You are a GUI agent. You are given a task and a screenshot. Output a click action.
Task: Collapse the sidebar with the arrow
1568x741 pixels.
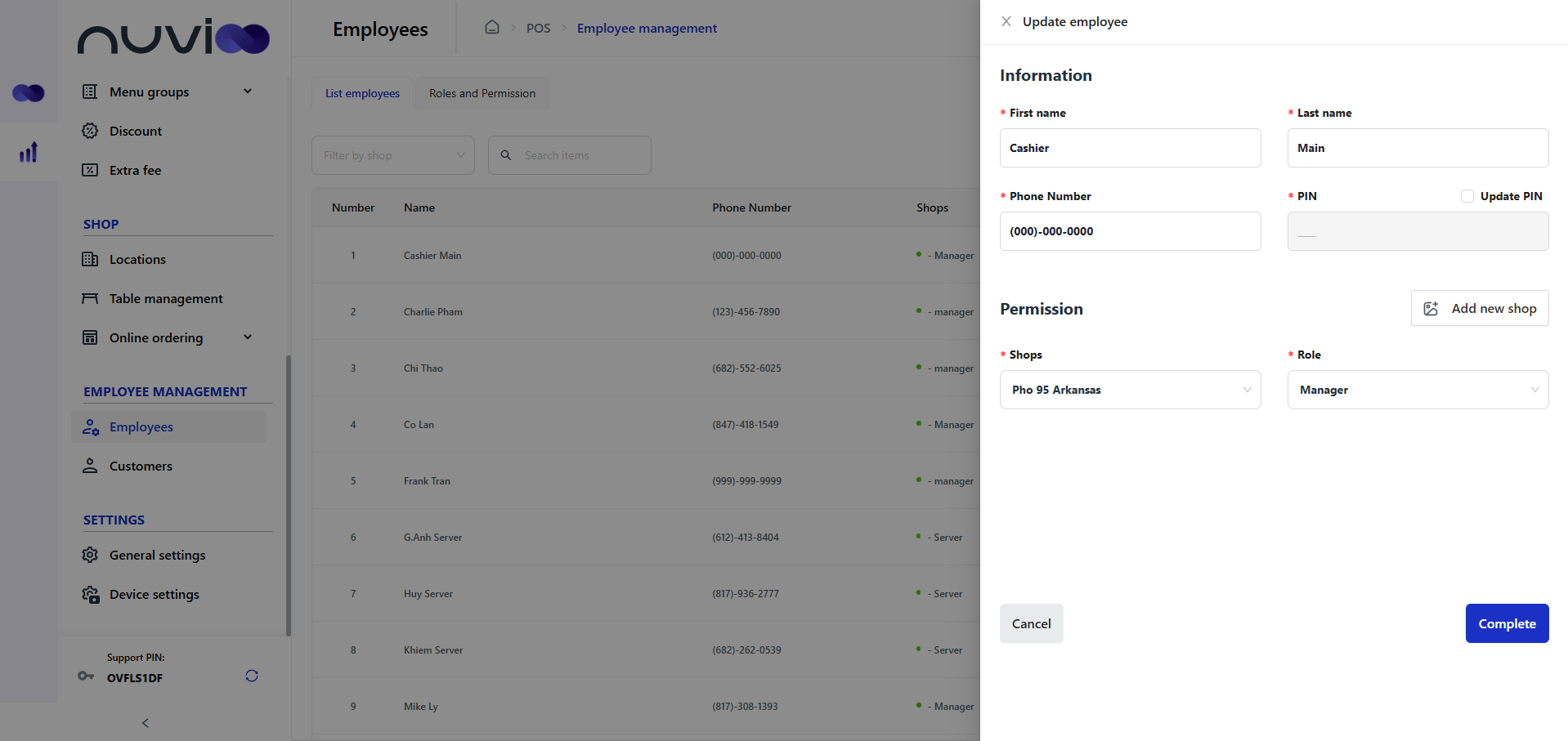tap(145, 722)
